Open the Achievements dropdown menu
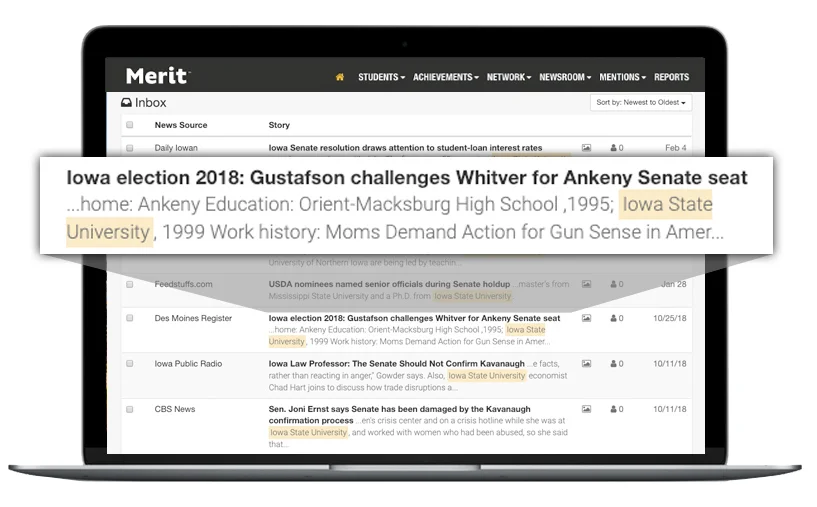 (x=445, y=77)
